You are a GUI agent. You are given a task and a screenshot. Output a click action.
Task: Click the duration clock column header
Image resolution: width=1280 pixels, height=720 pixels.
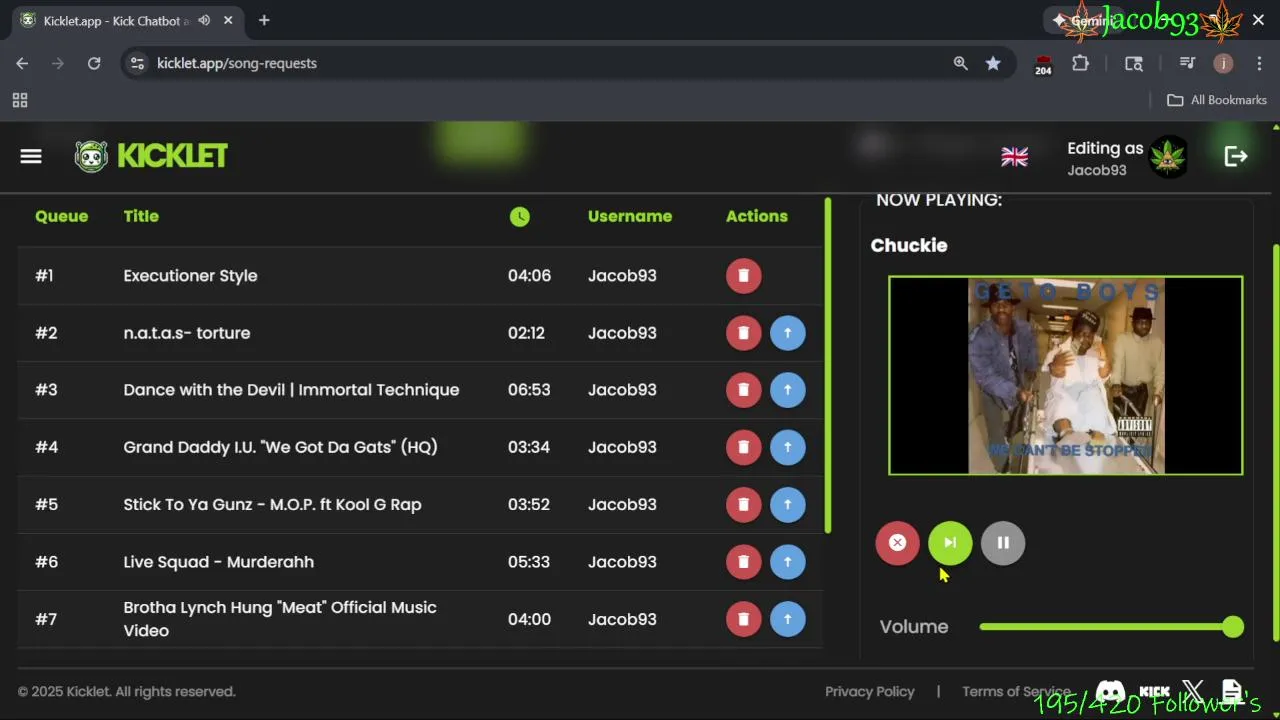coord(520,216)
